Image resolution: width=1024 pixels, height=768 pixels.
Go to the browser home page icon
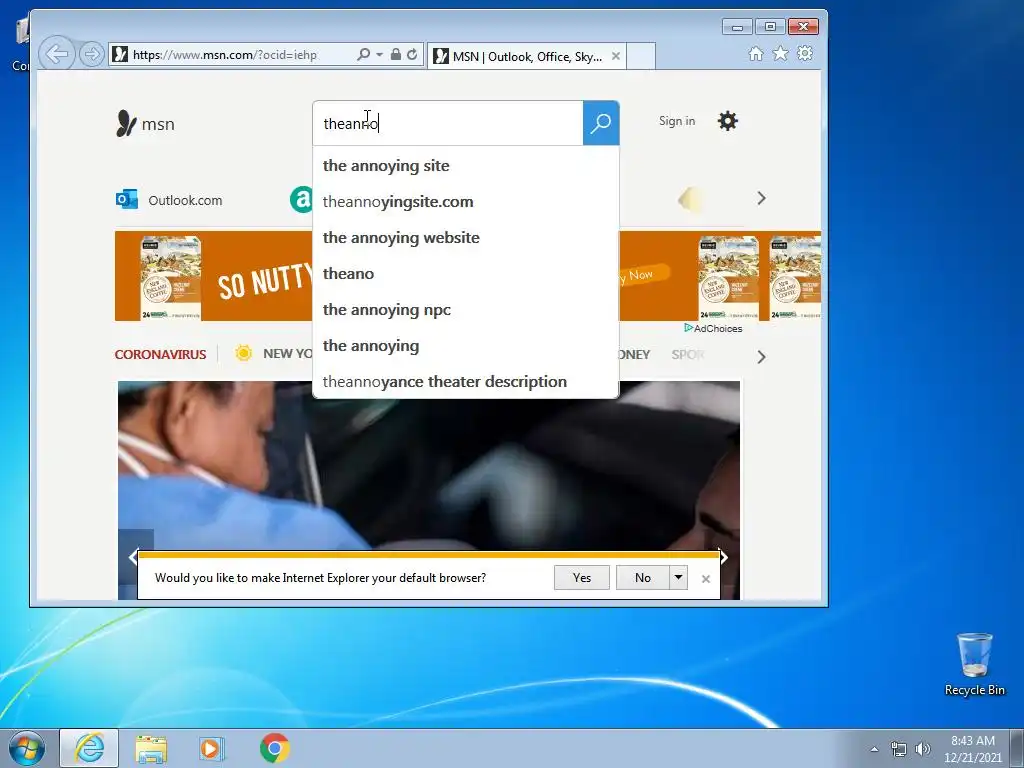click(756, 54)
